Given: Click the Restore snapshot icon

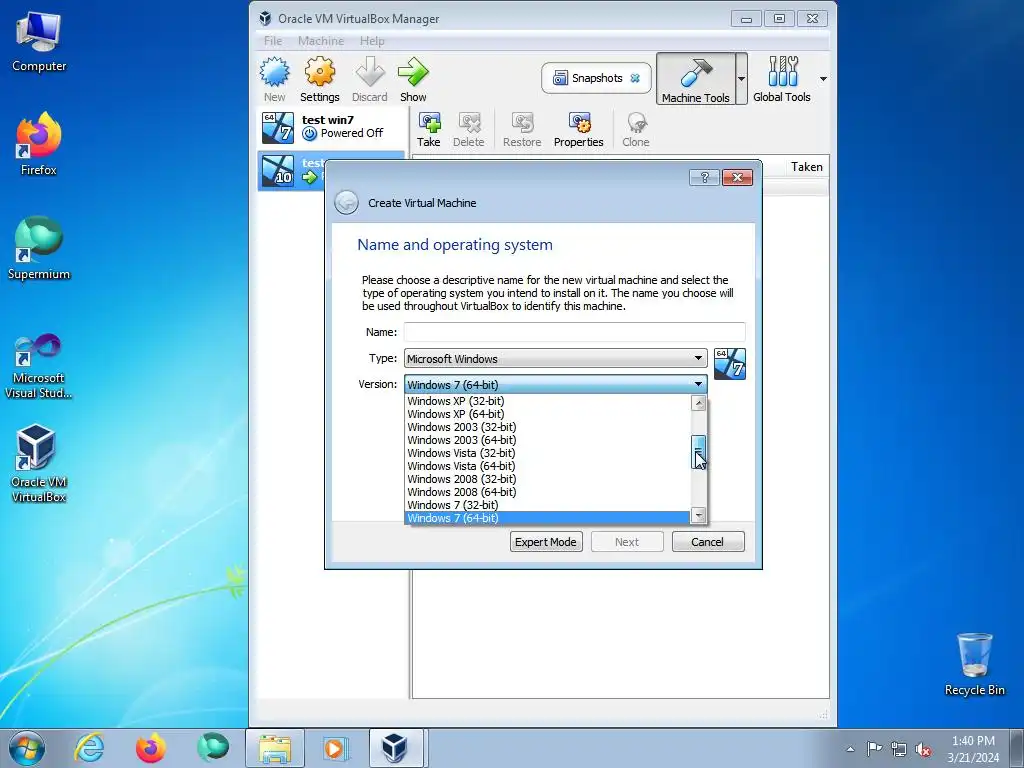Looking at the screenshot, I should pos(522,129).
